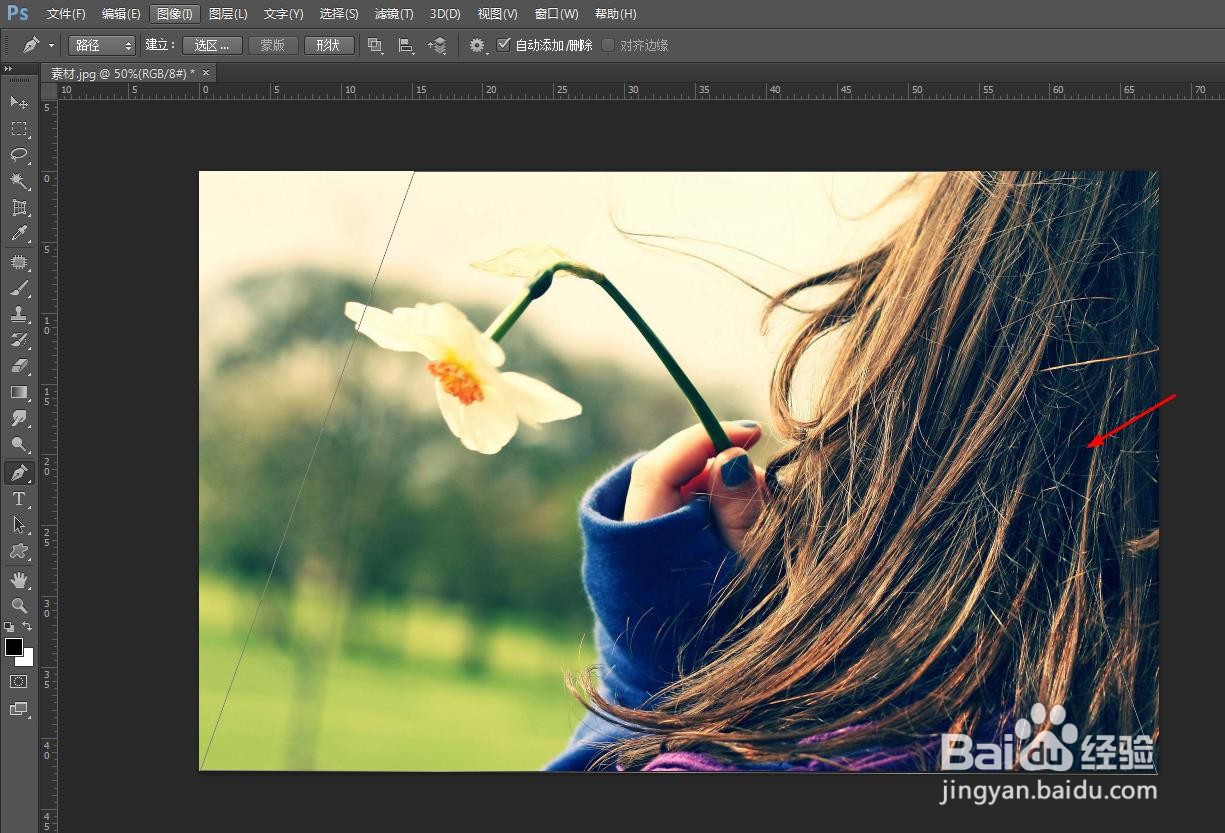Open the 路径 mode dropdown

point(102,45)
